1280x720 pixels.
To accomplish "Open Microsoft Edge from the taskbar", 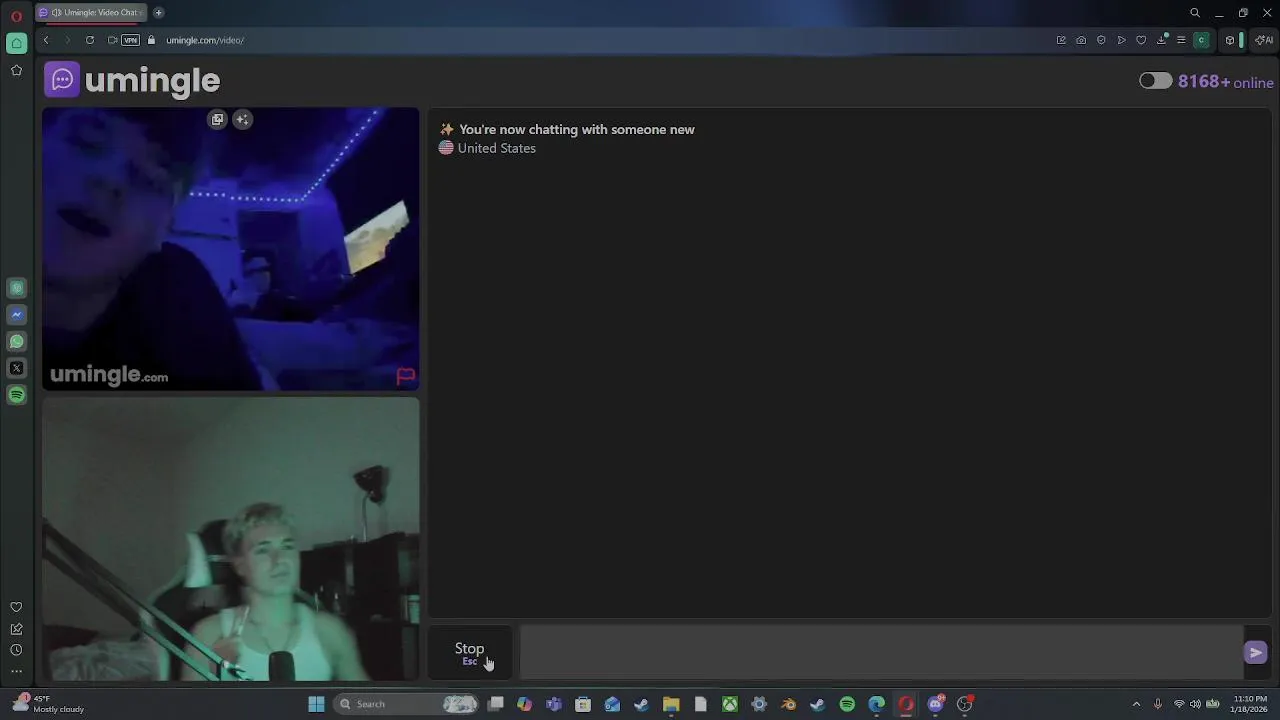I will [x=876, y=704].
